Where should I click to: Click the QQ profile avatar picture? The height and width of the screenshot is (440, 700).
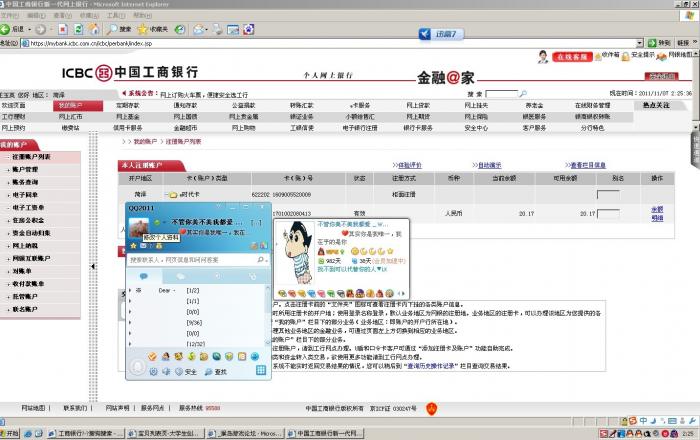coord(138,228)
